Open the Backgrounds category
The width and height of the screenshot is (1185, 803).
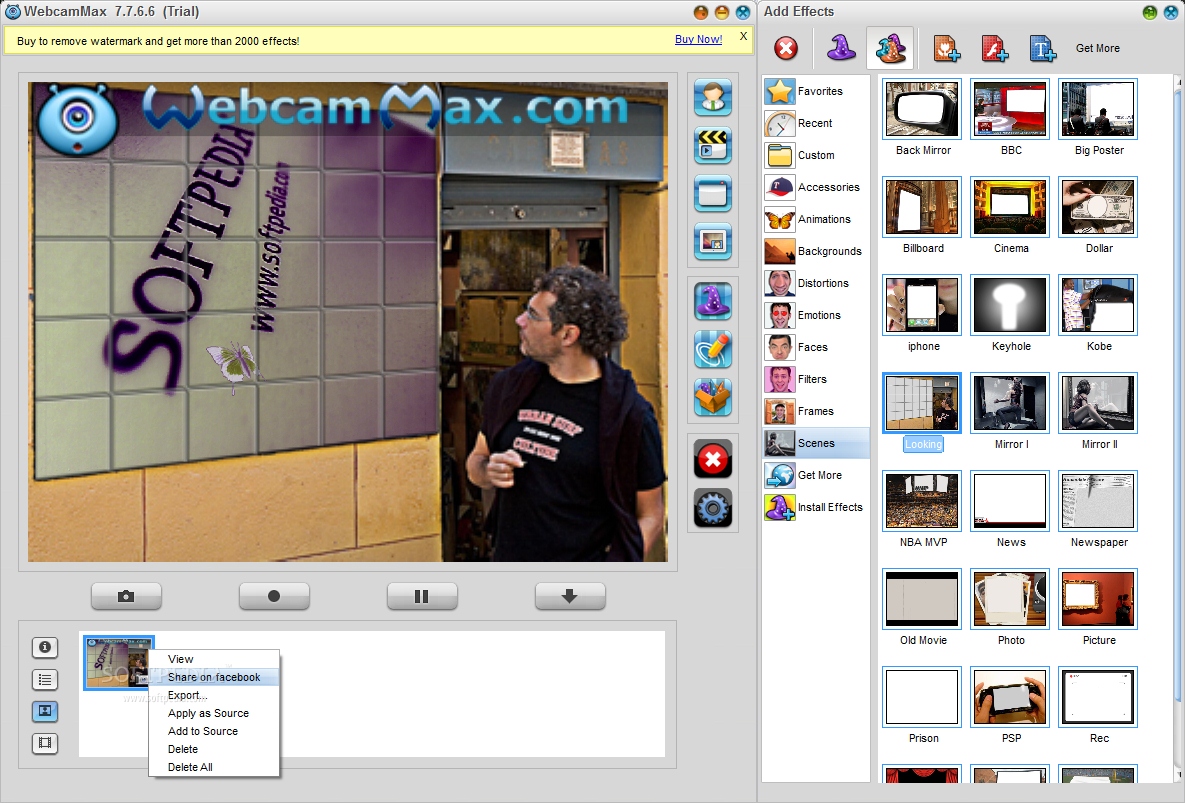tap(816, 251)
